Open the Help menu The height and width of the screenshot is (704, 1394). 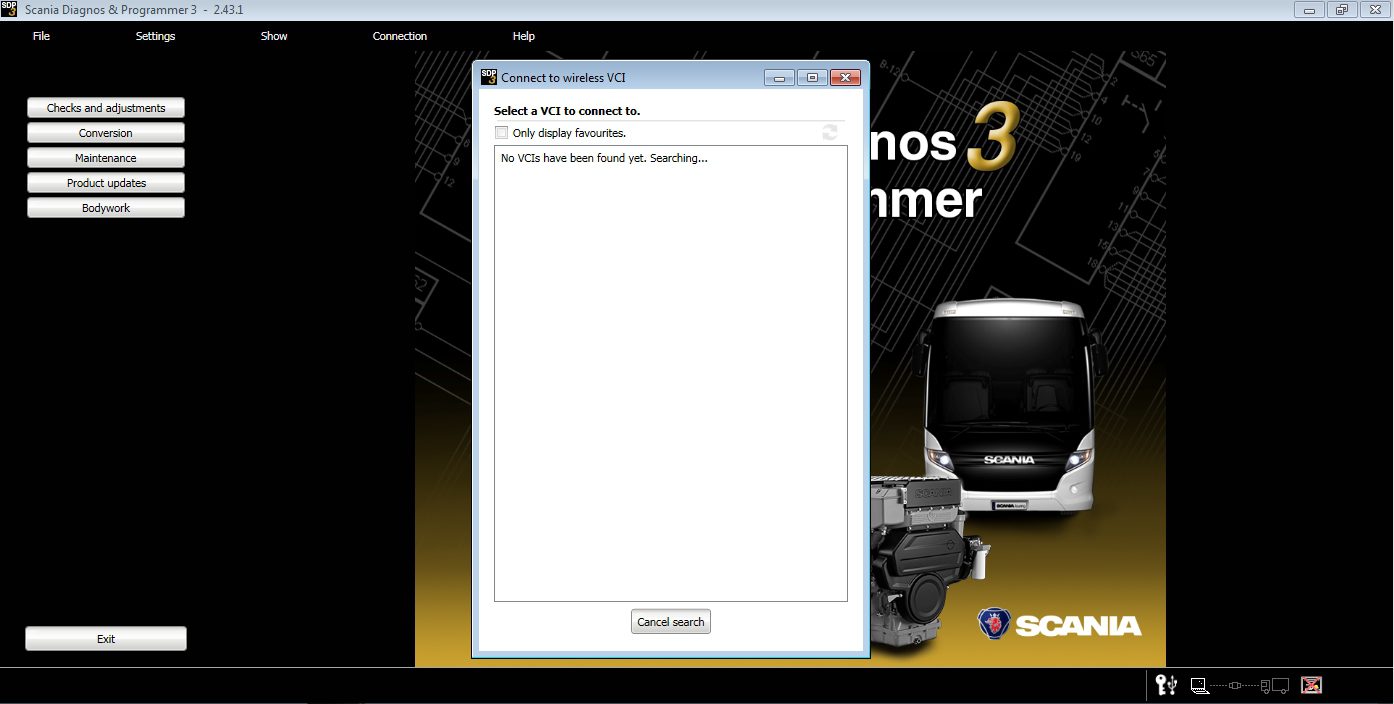[524, 36]
